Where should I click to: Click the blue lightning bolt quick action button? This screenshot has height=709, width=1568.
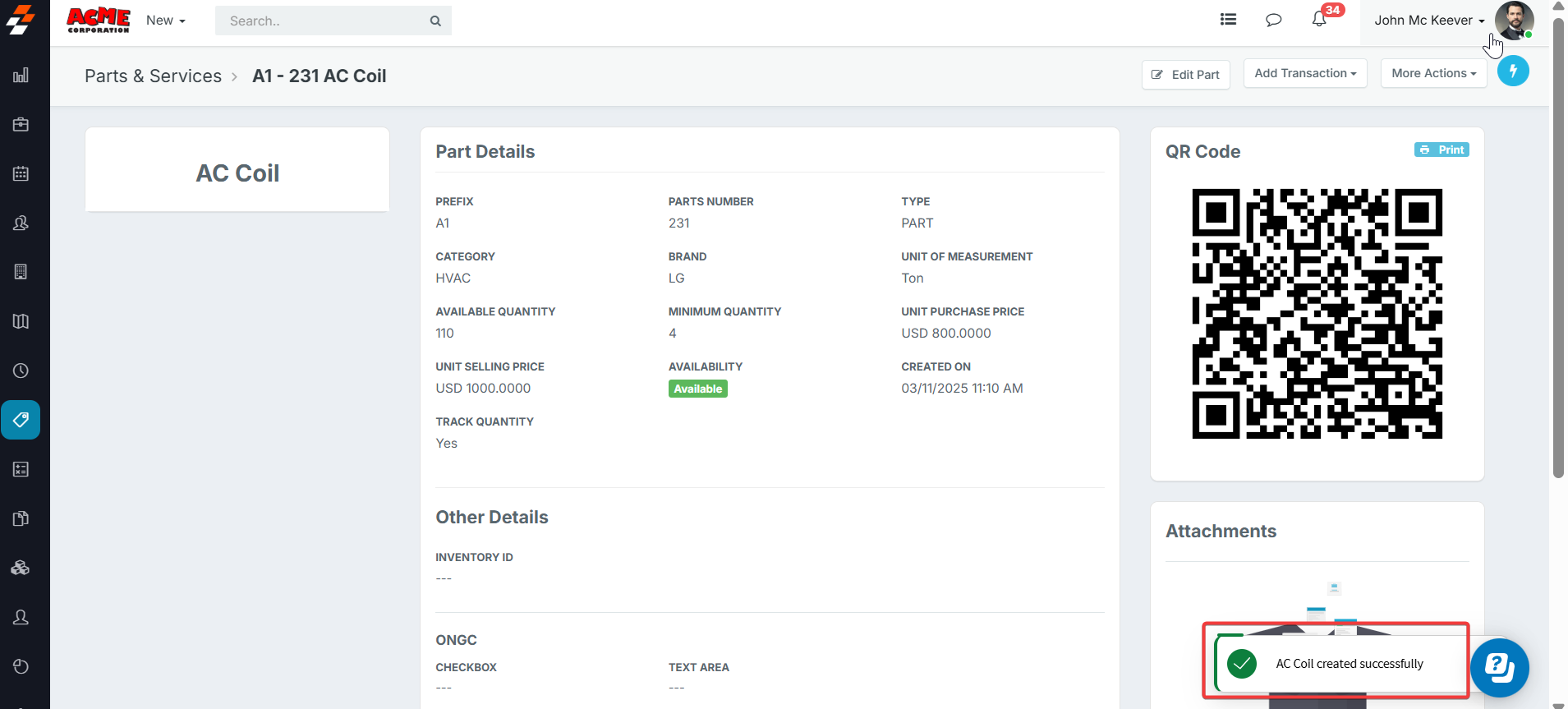(x=1512, y=71)
